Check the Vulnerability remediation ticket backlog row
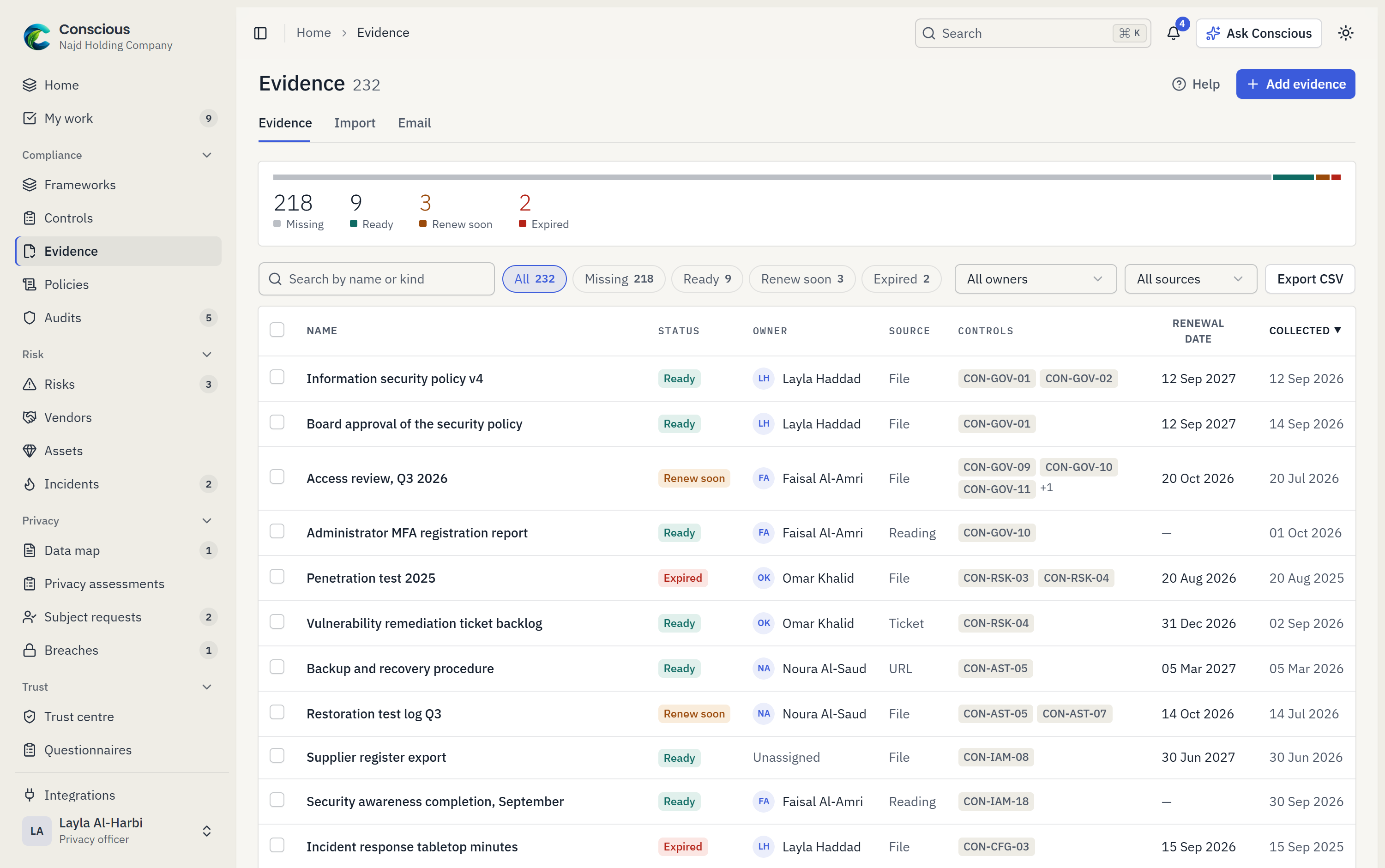This screenshot has height=868, width=1385. click(277, 623)
